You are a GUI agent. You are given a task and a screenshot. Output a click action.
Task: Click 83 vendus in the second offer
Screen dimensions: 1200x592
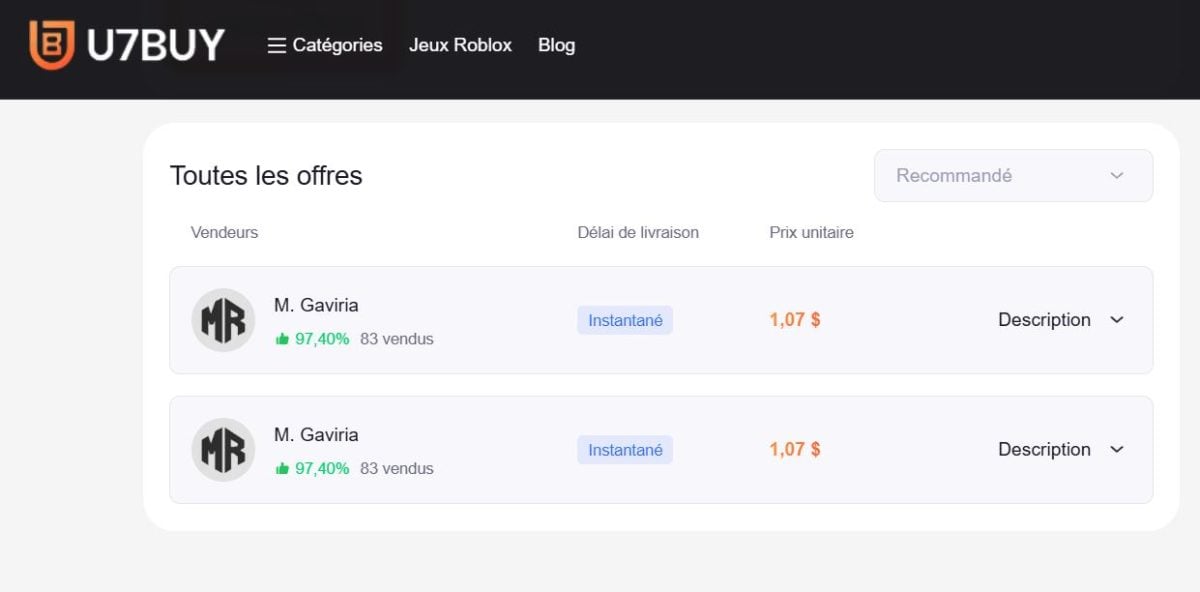(397, 468)
